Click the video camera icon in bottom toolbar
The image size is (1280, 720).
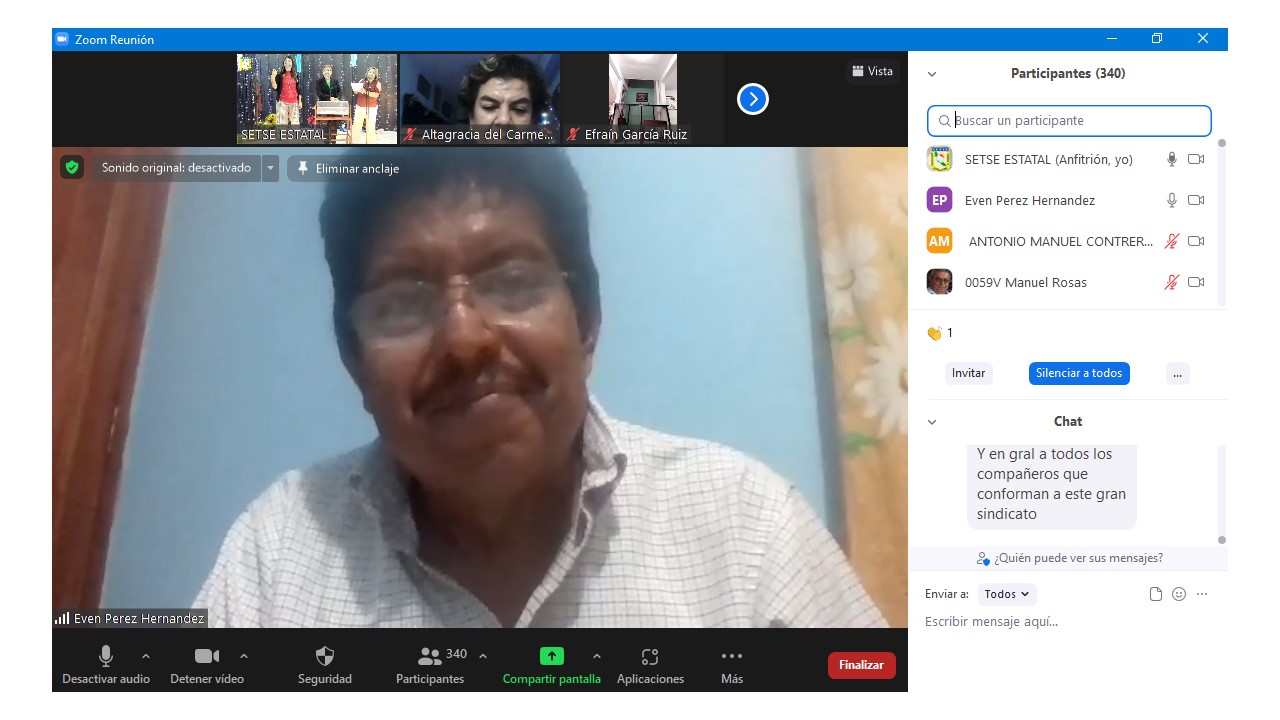point(206,656)
